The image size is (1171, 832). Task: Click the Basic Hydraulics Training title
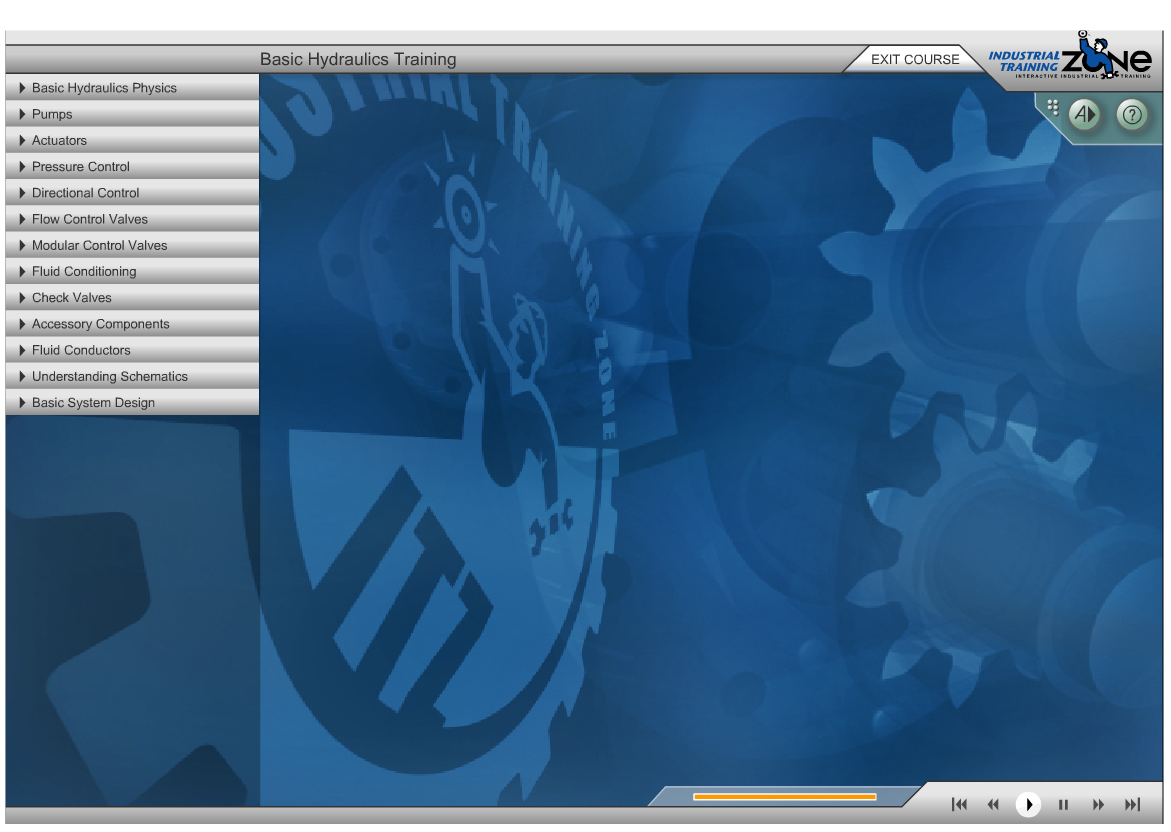tap(358, 59)
